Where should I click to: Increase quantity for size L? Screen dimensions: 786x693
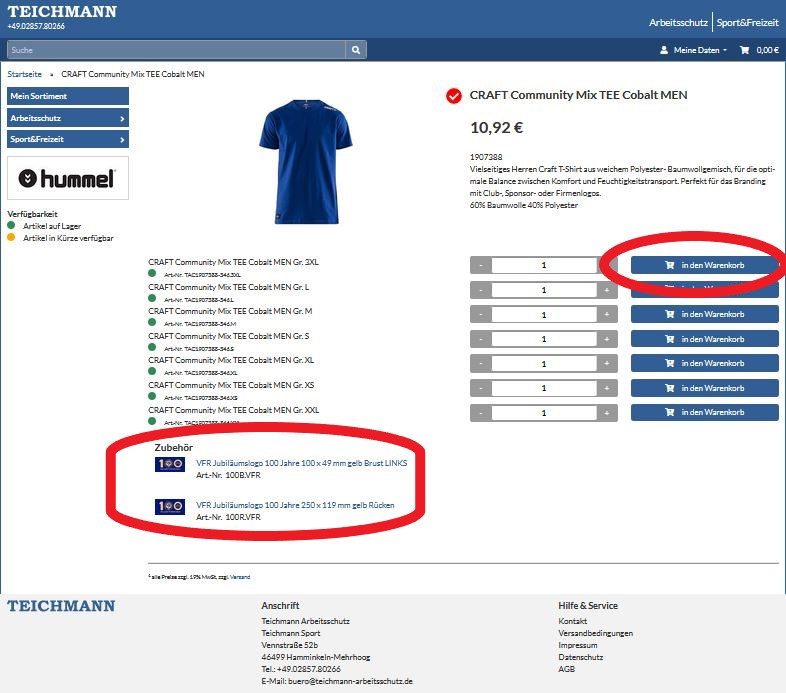(x=606, y=290)
